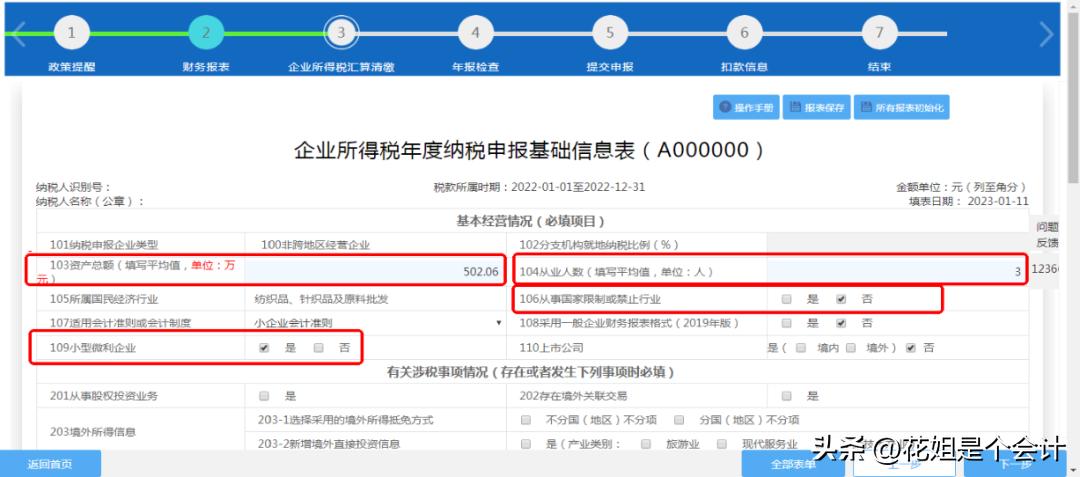Click the 104从业人数 input field
Image resolution: width=1080 pixels, height=477 pixels.
(x=897, y=271)
